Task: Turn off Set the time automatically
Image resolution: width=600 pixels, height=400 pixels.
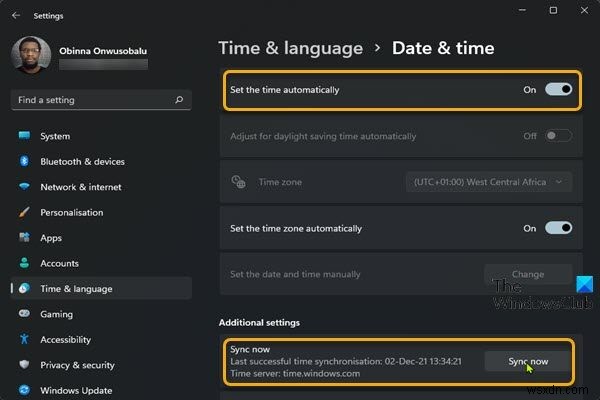Action: pyautogui.click(x=558, y=90)
